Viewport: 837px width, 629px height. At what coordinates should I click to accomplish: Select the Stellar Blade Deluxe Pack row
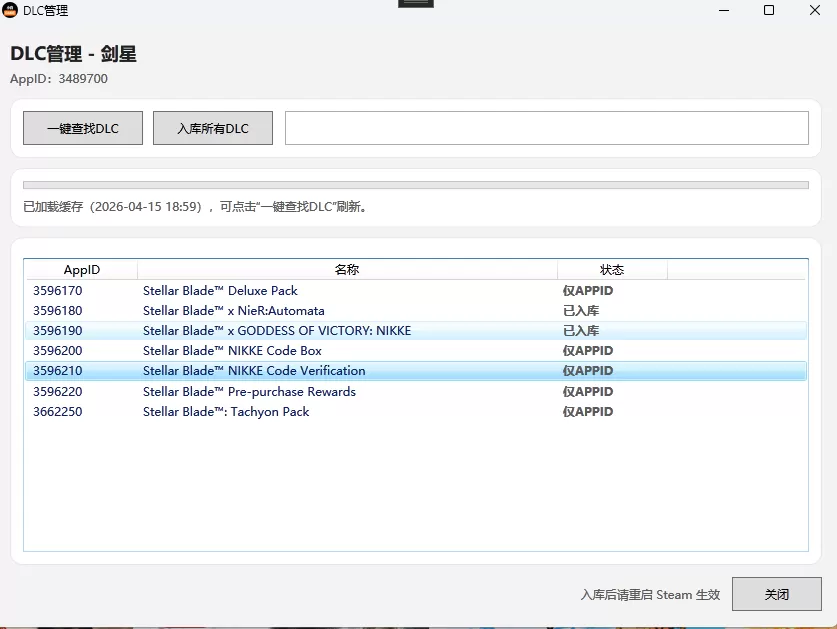220,291
